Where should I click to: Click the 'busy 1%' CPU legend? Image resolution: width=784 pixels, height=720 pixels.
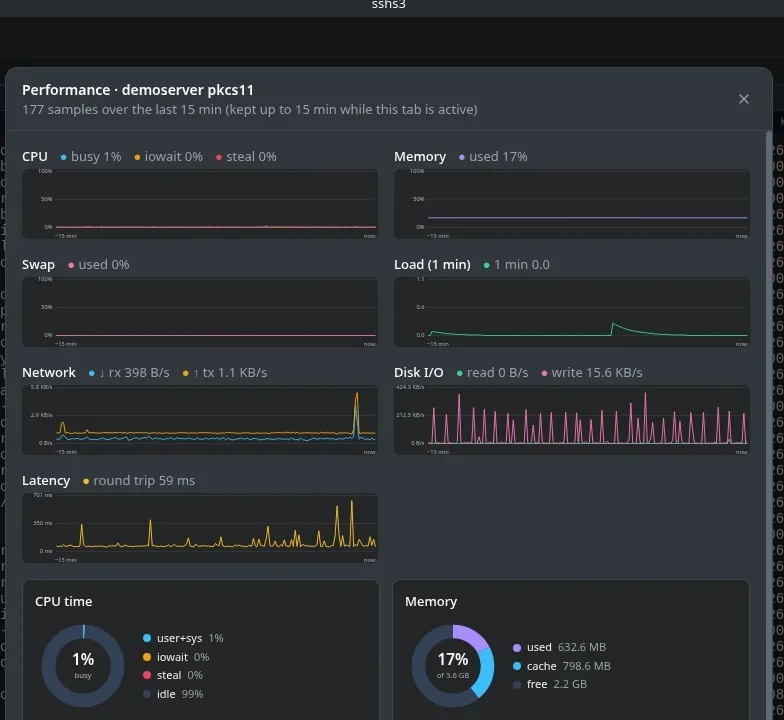pyautogui.click(x=91, y=156)
